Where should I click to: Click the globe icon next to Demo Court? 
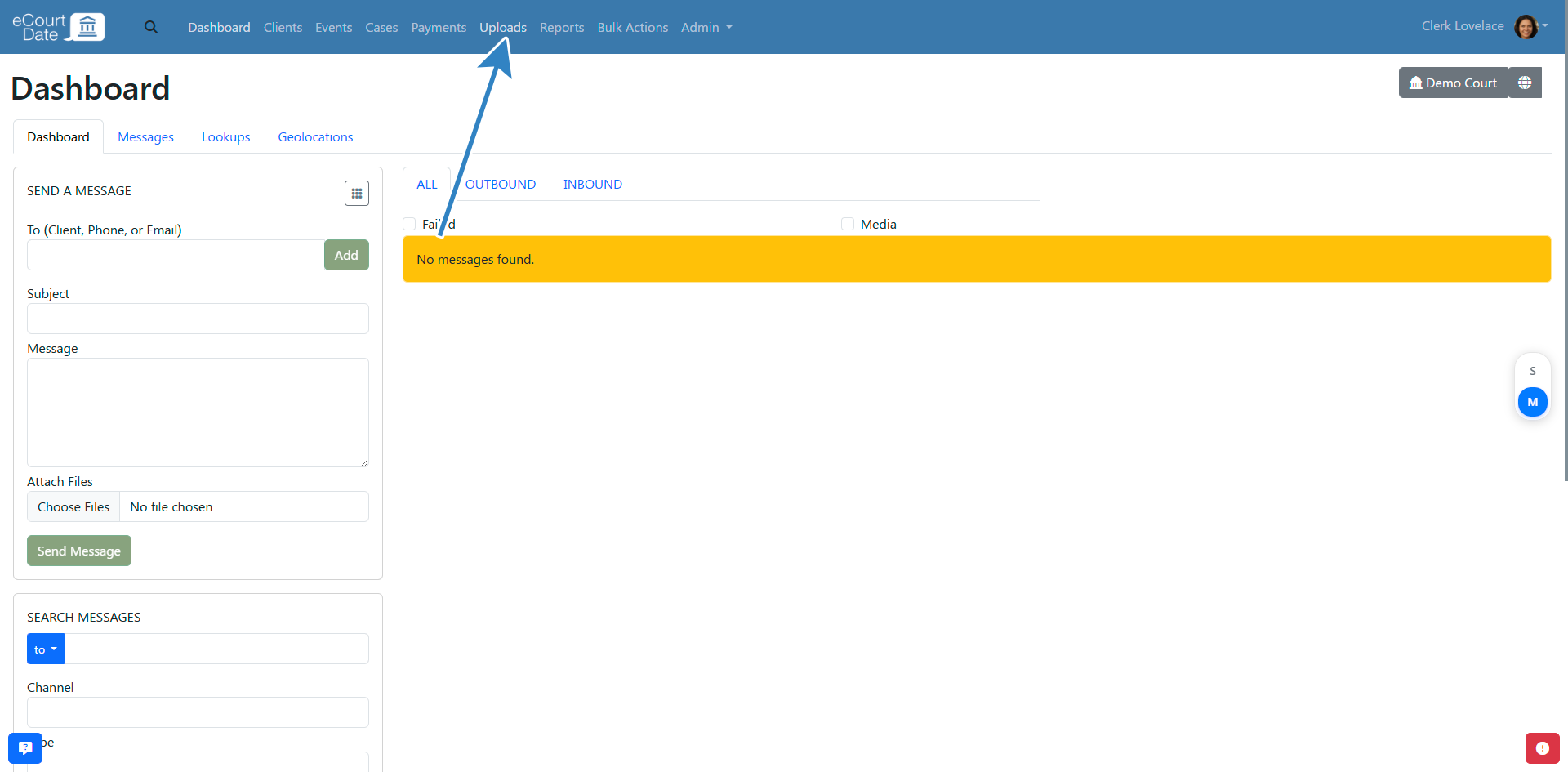[x=1525, y=83]
